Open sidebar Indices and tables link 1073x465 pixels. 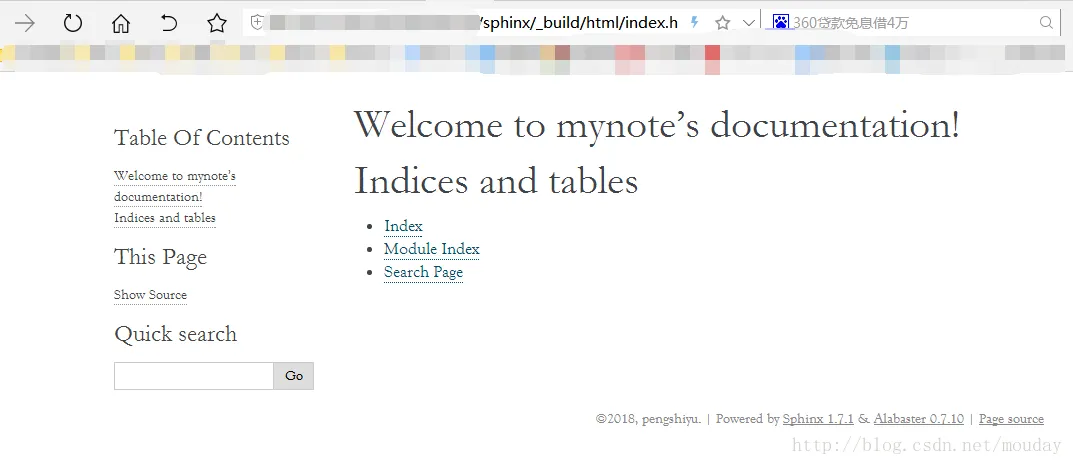[x=165, y=218]
